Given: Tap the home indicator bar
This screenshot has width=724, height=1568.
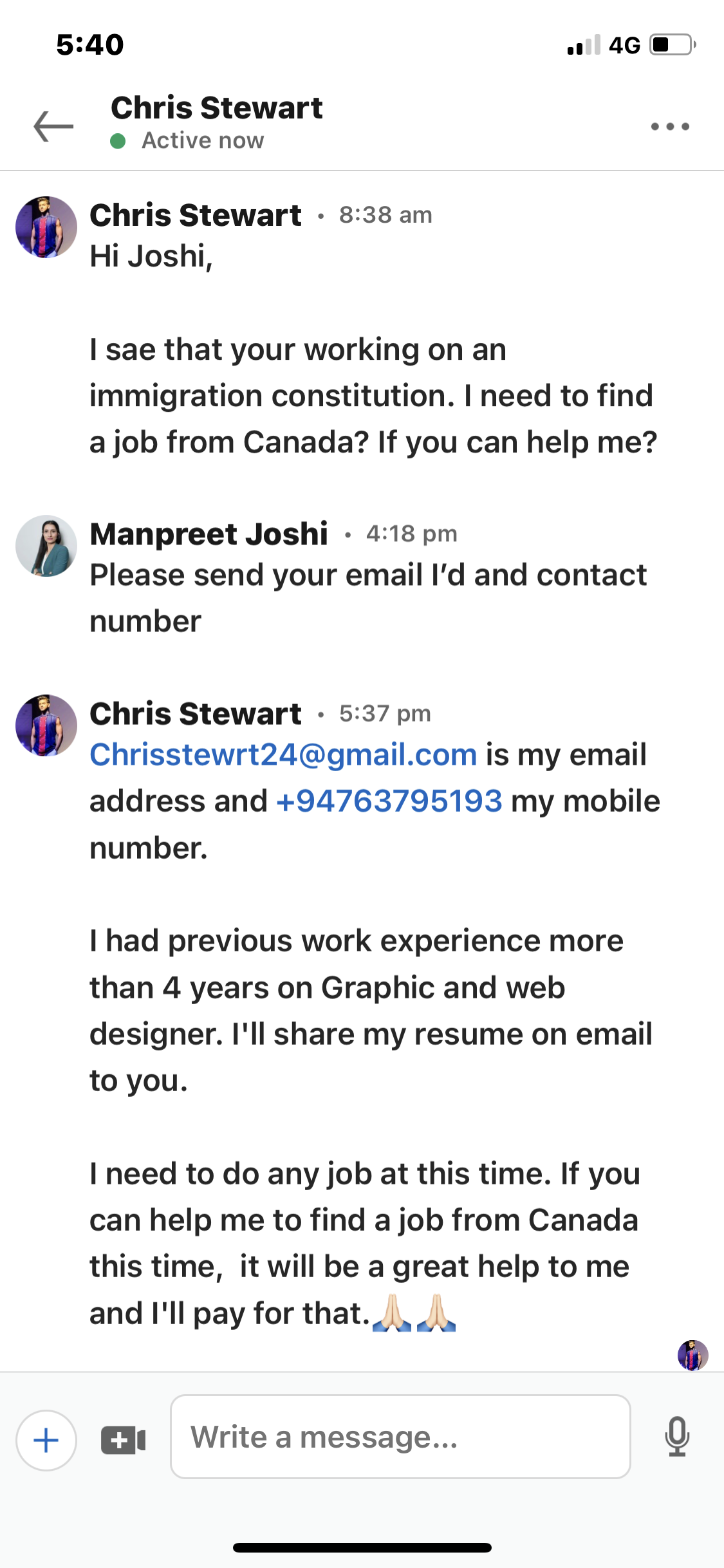Looking at the screenshot, I should [362, 1547].
